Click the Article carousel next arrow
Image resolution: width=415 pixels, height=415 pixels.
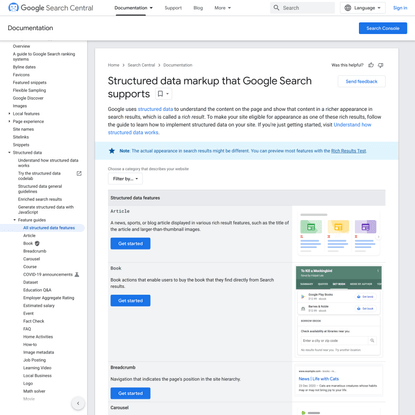pyautogui.click(x=378, y=237)
